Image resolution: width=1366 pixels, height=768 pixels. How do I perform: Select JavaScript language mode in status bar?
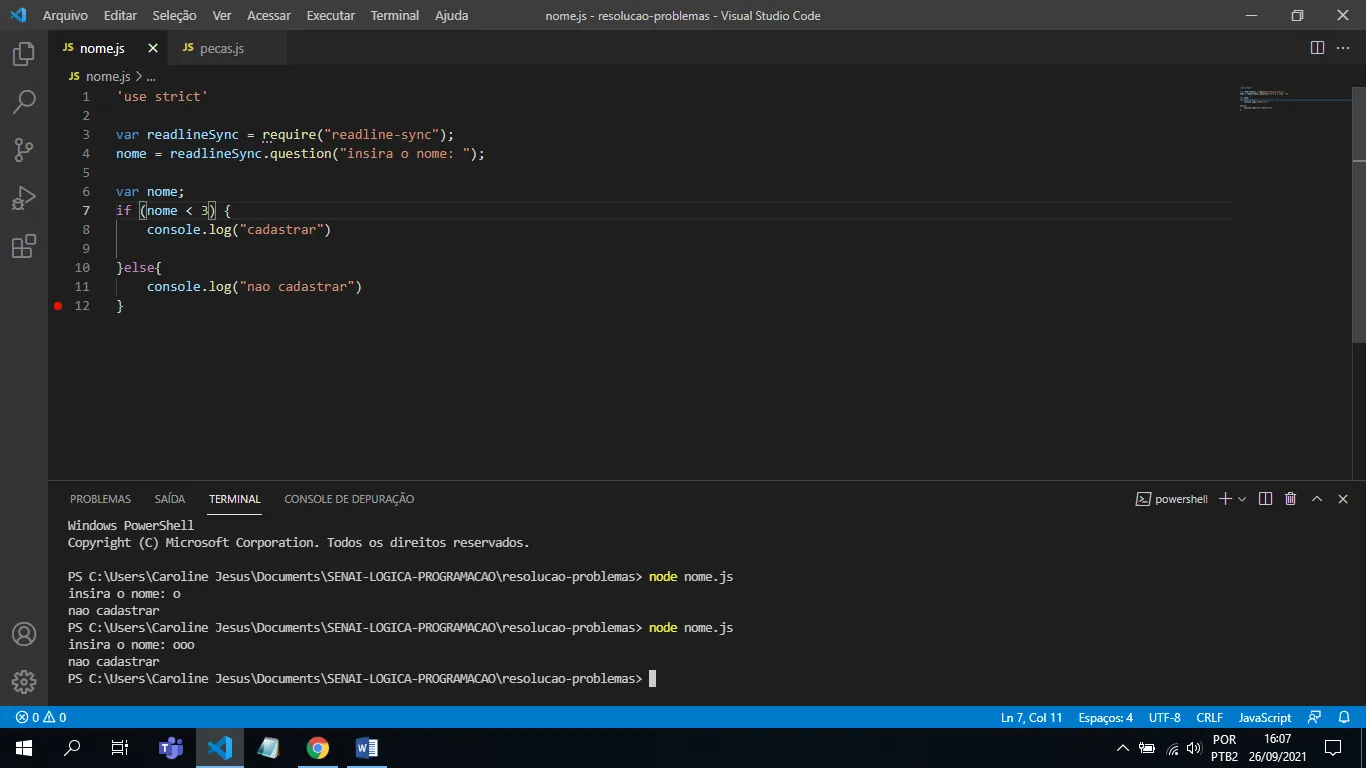pos(1264,717)
